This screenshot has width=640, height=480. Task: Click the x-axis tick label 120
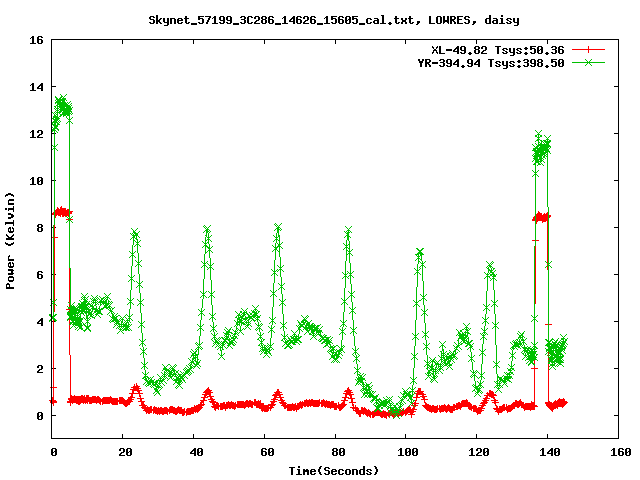tap(479, 452)
